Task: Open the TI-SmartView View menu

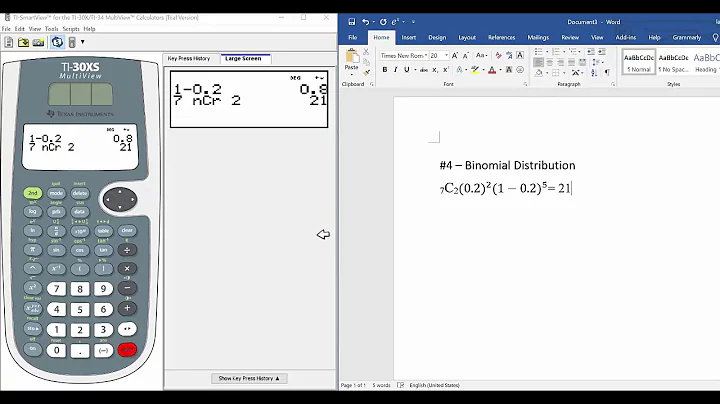Action: 34,28
